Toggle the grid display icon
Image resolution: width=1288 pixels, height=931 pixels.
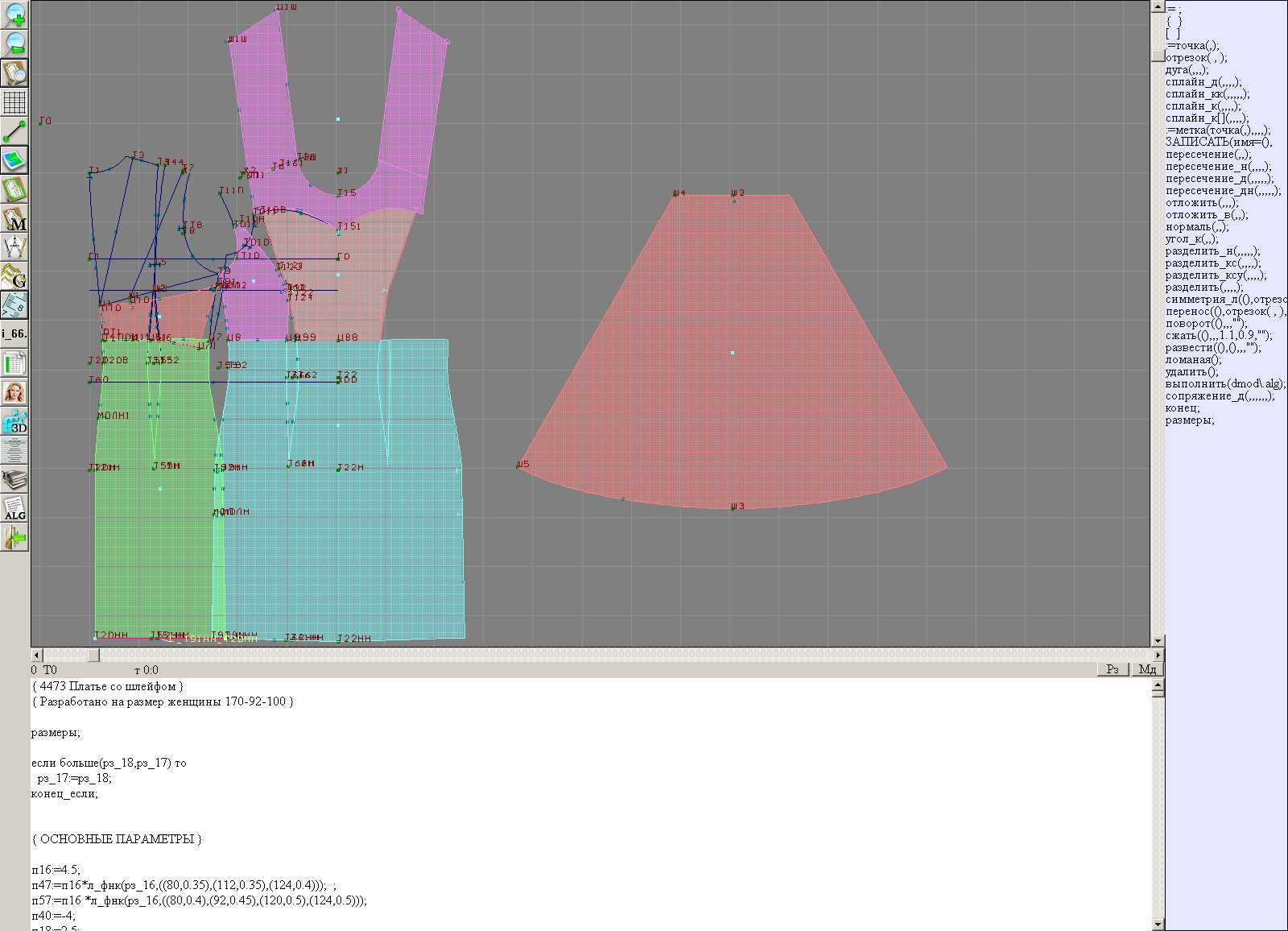tap(14, 102)
